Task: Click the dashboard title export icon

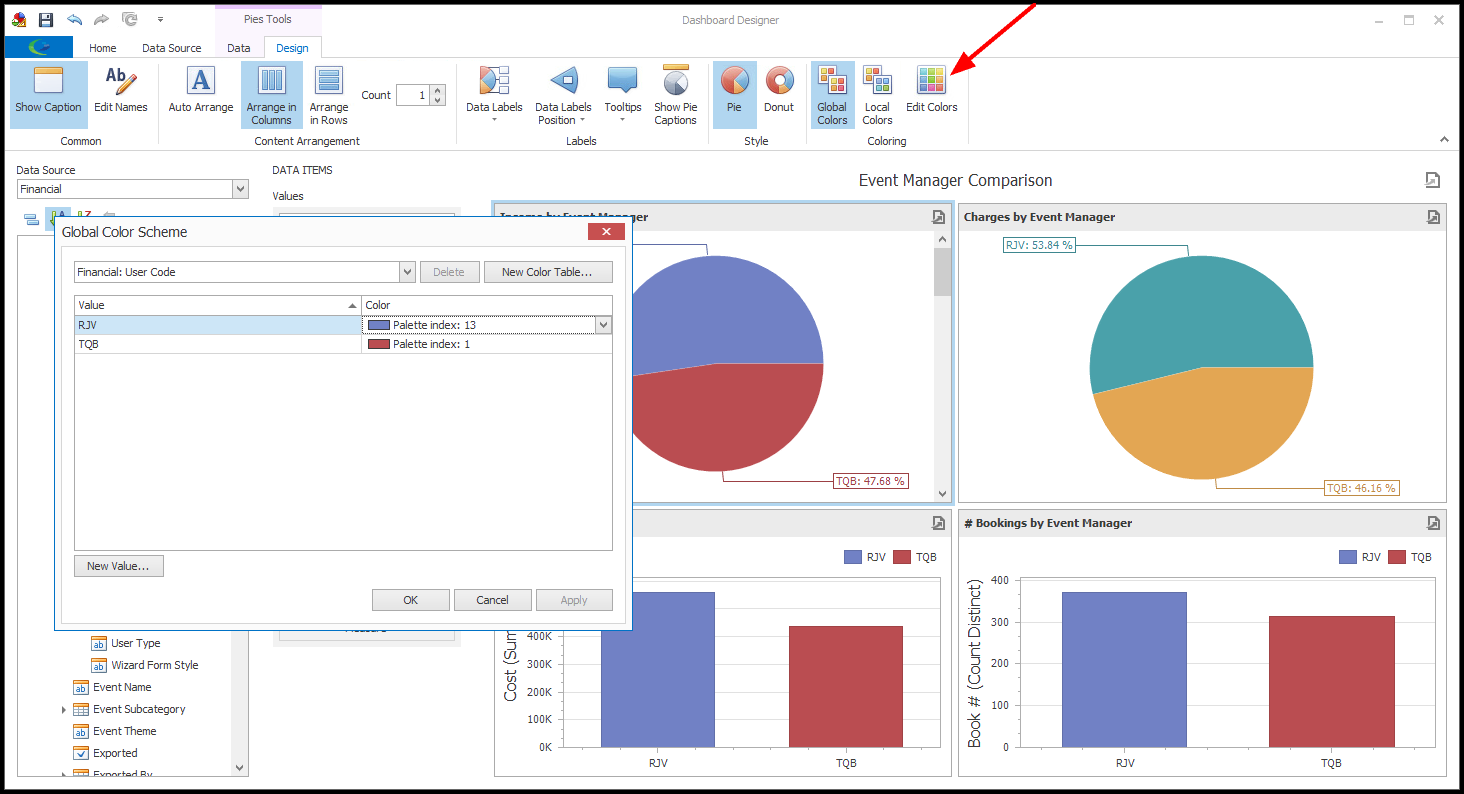Action: pyautogui.click(x=1433, y=180)
